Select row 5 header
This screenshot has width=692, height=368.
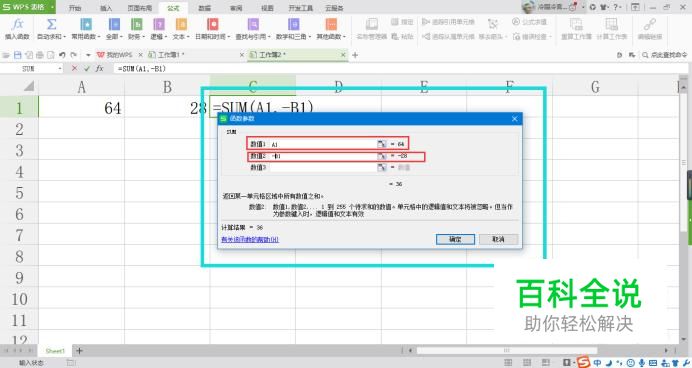point(19,193)
